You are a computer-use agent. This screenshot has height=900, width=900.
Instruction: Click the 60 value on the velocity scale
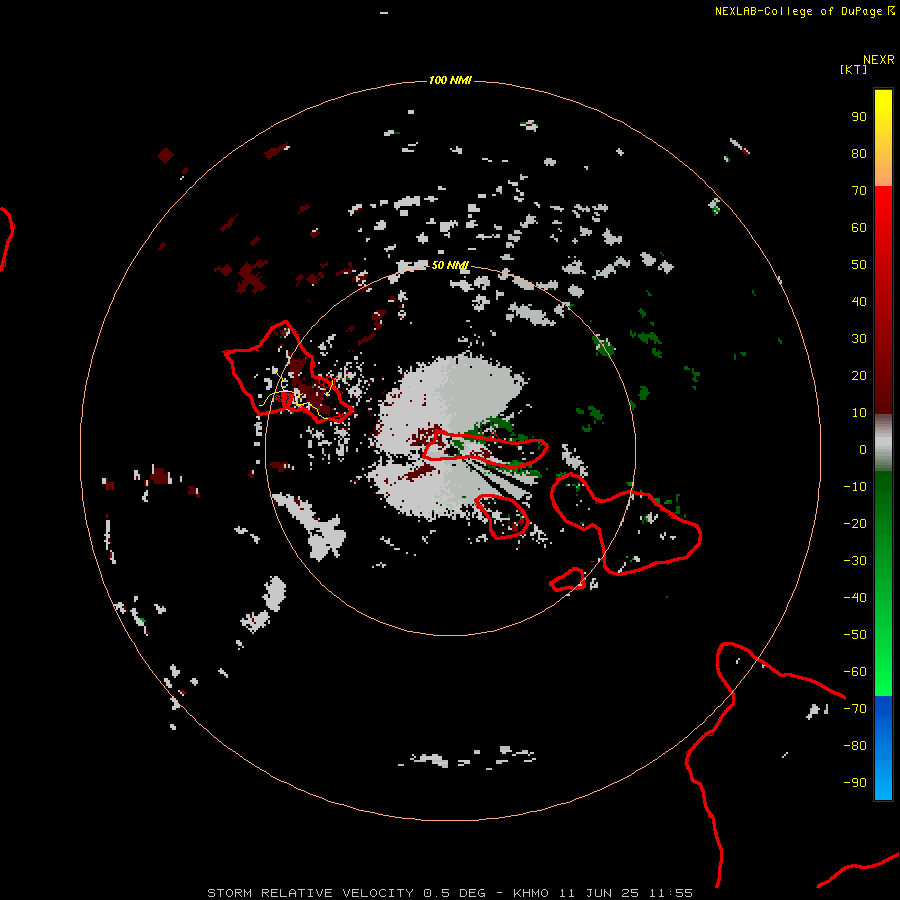click(x=859, y=227)
